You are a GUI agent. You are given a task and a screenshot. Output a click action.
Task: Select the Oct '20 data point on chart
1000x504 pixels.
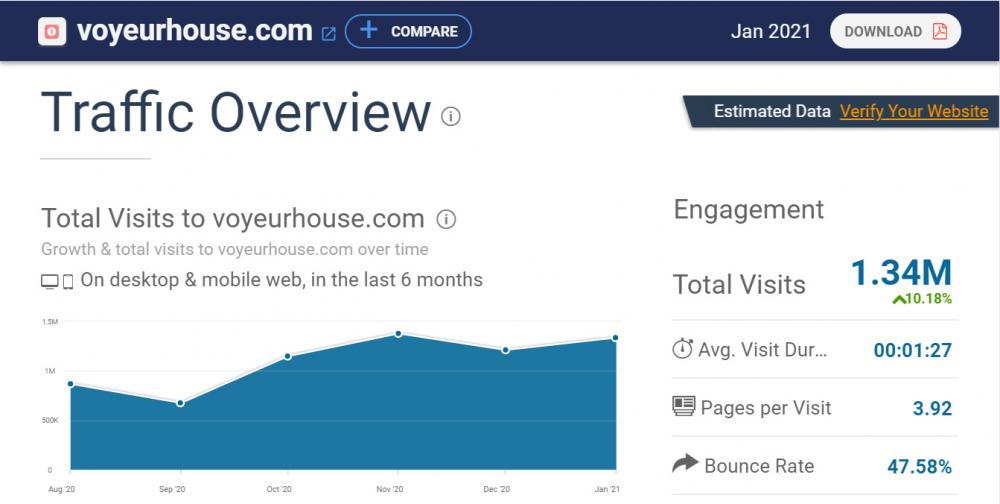click(288, 356)
